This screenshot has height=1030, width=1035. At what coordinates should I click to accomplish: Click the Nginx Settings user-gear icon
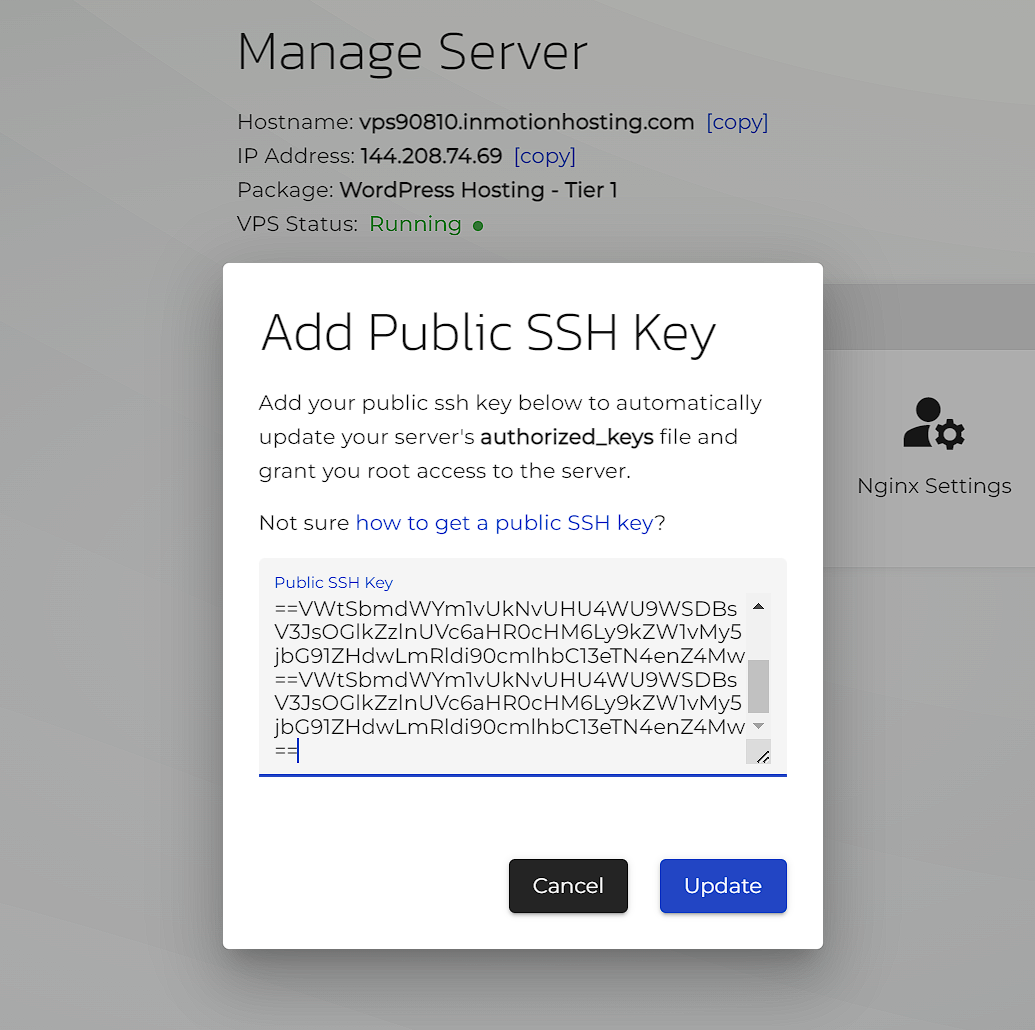pyautogui.click(x=934, y=423)
